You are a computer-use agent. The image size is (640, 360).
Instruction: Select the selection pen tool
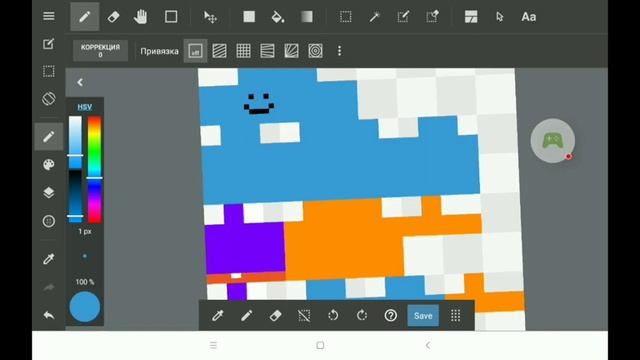[x=403, y=17]
